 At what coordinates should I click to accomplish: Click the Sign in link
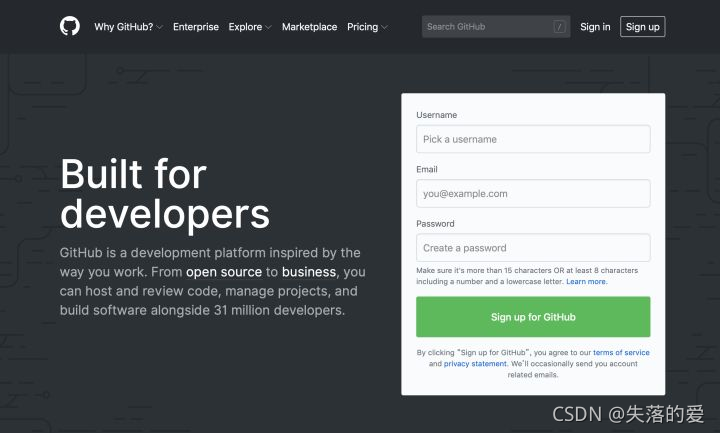tap(595, 27)
